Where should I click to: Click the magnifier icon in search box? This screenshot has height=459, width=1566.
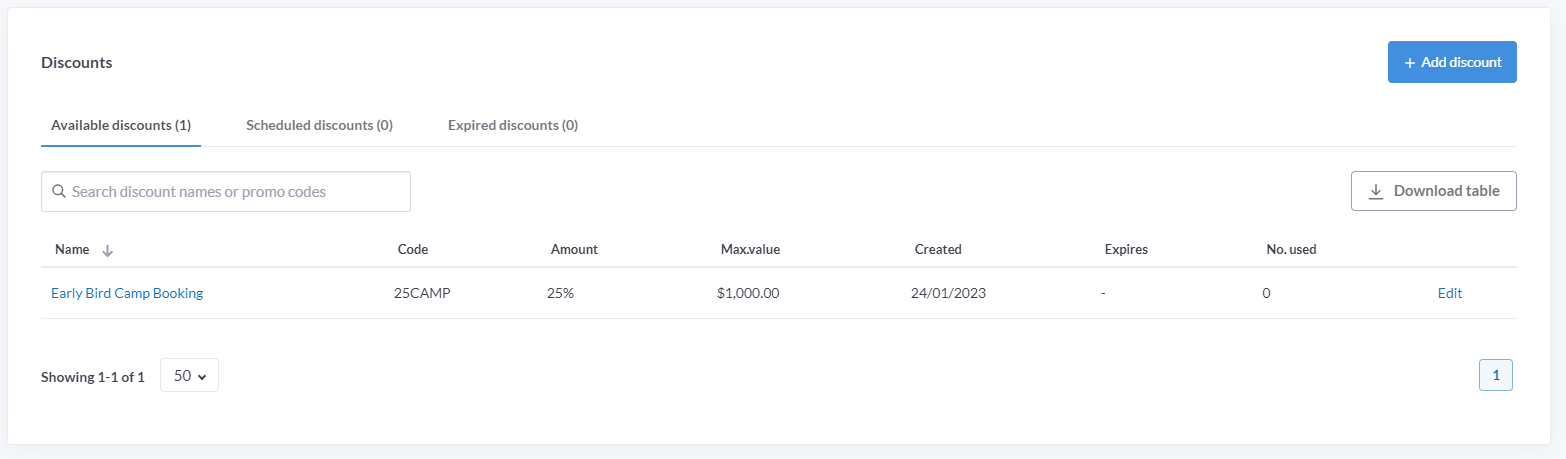(59, 191)
